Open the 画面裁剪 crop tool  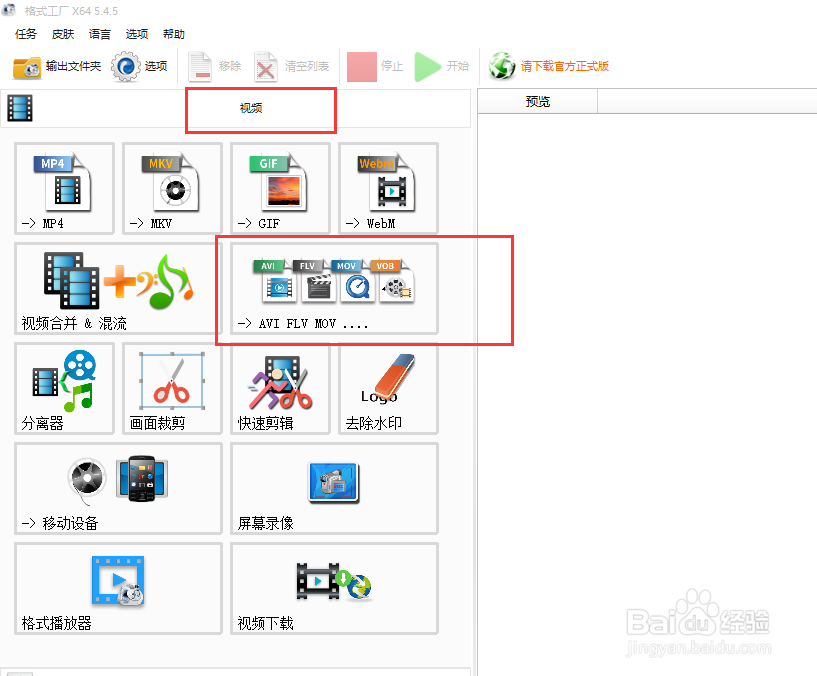tap(172, 388)
